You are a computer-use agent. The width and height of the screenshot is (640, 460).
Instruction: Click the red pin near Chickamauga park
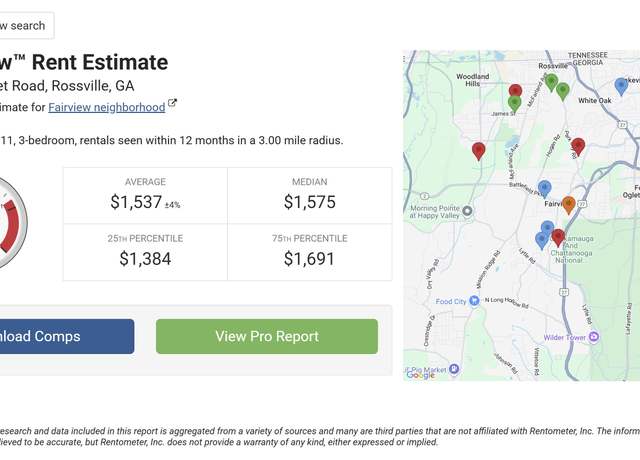tap(558, 238)
